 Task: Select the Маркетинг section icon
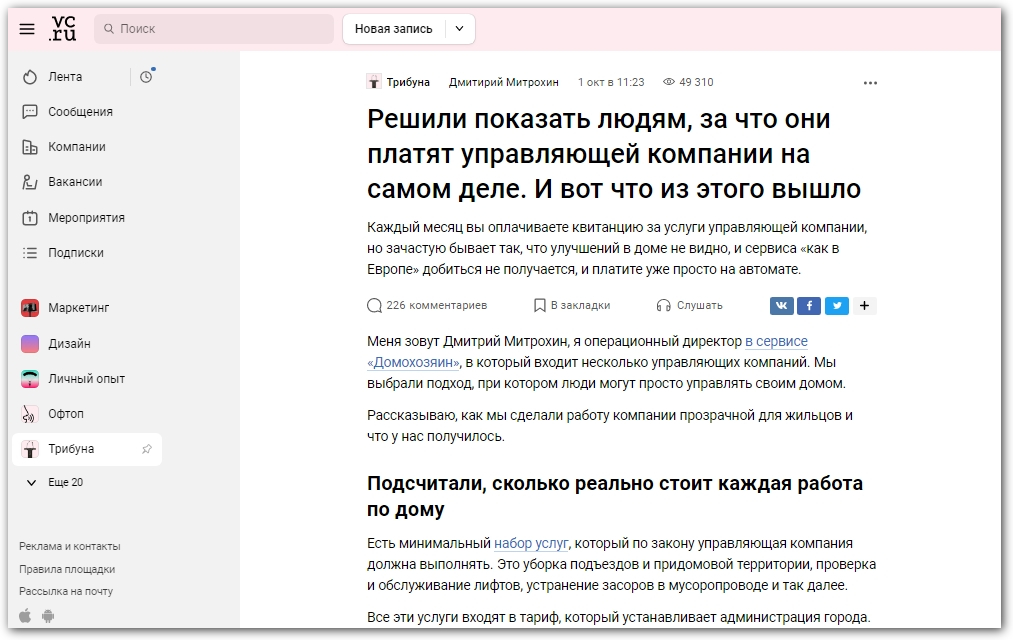point(30,308)
